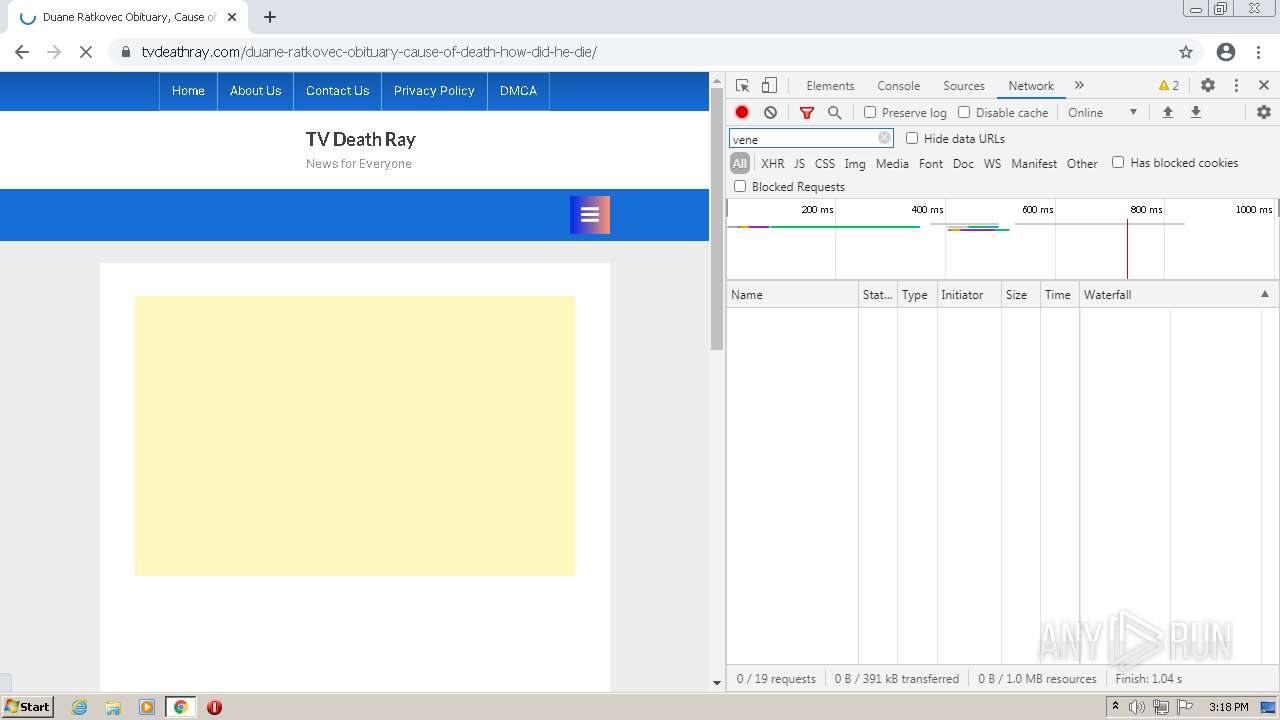Filter requests by Other

point(1082,163)
